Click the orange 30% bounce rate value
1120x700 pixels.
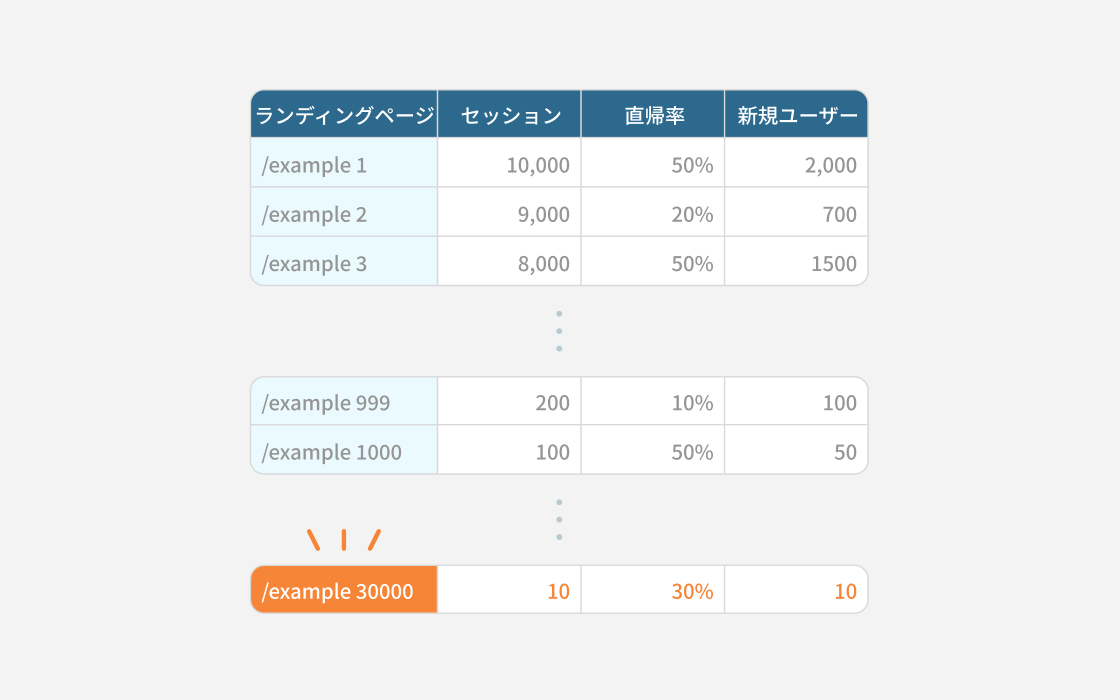(x=692, y=591)
